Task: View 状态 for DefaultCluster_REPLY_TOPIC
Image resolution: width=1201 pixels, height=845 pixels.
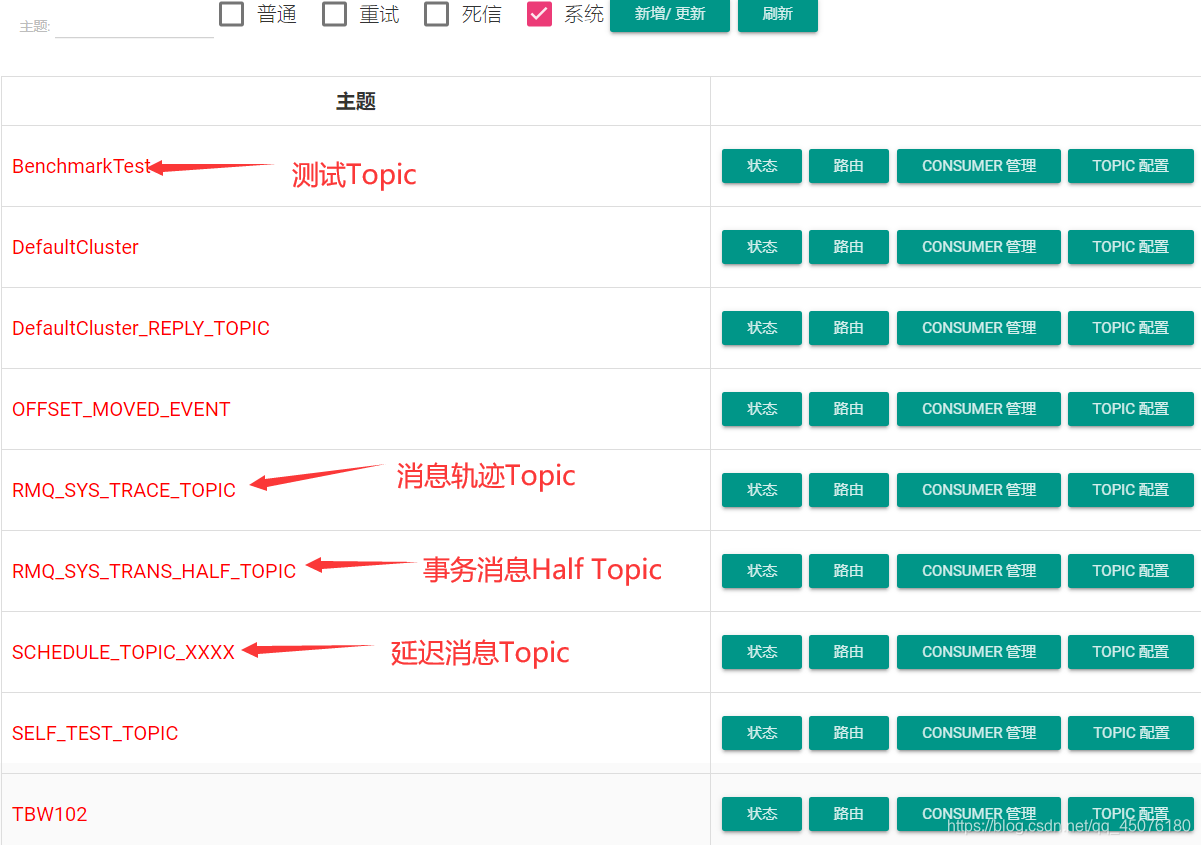Action: [762, 328]
